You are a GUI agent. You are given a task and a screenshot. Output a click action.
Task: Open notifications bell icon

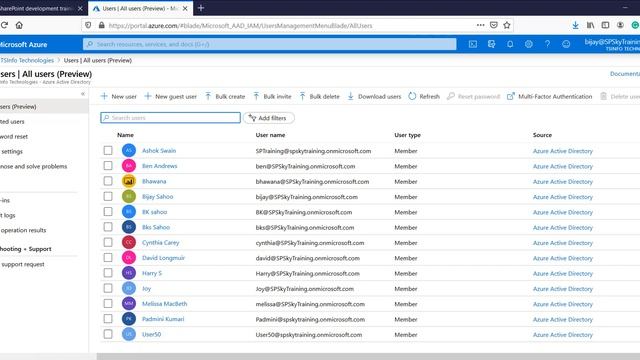510,44
